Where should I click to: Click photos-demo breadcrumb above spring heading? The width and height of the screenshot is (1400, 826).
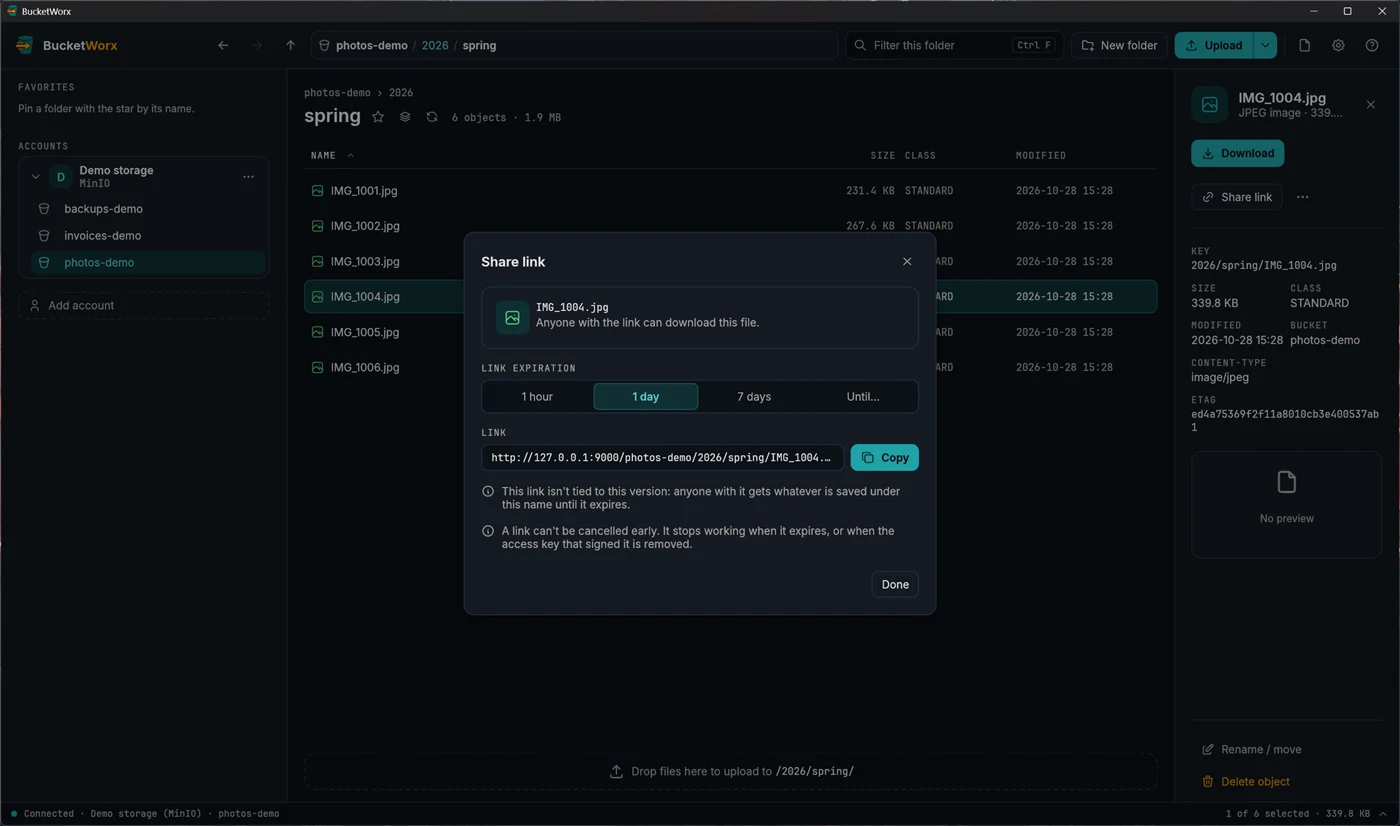point(337,92)
